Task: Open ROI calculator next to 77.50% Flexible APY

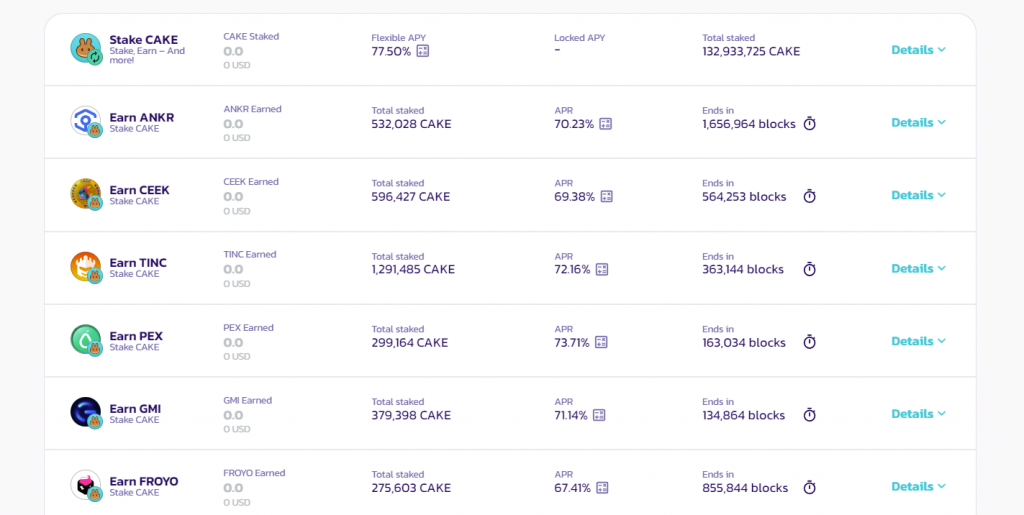Action: click(x=423, y=51)
